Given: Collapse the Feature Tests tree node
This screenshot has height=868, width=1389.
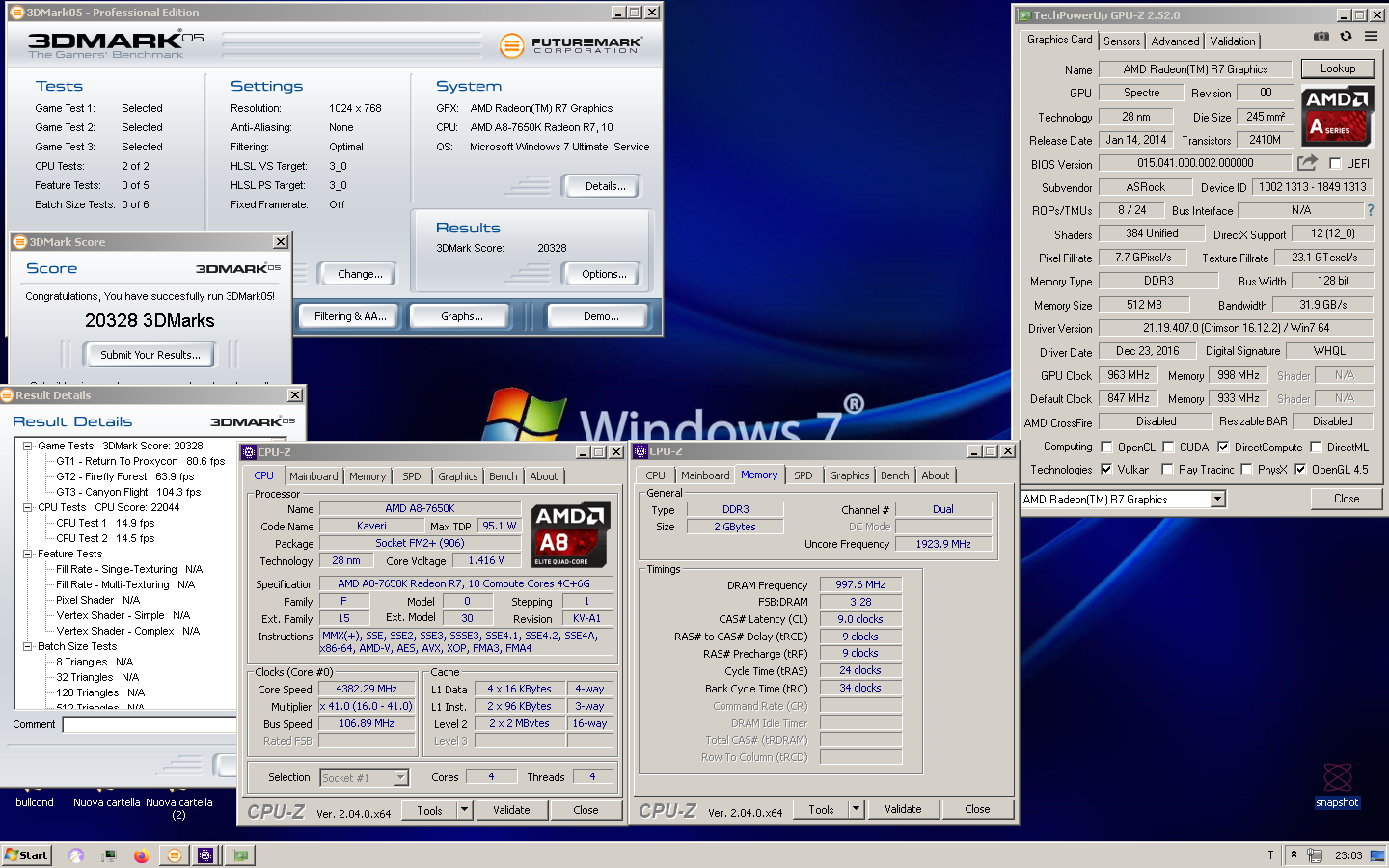Looking at the screenshot, I should (28, 554).
